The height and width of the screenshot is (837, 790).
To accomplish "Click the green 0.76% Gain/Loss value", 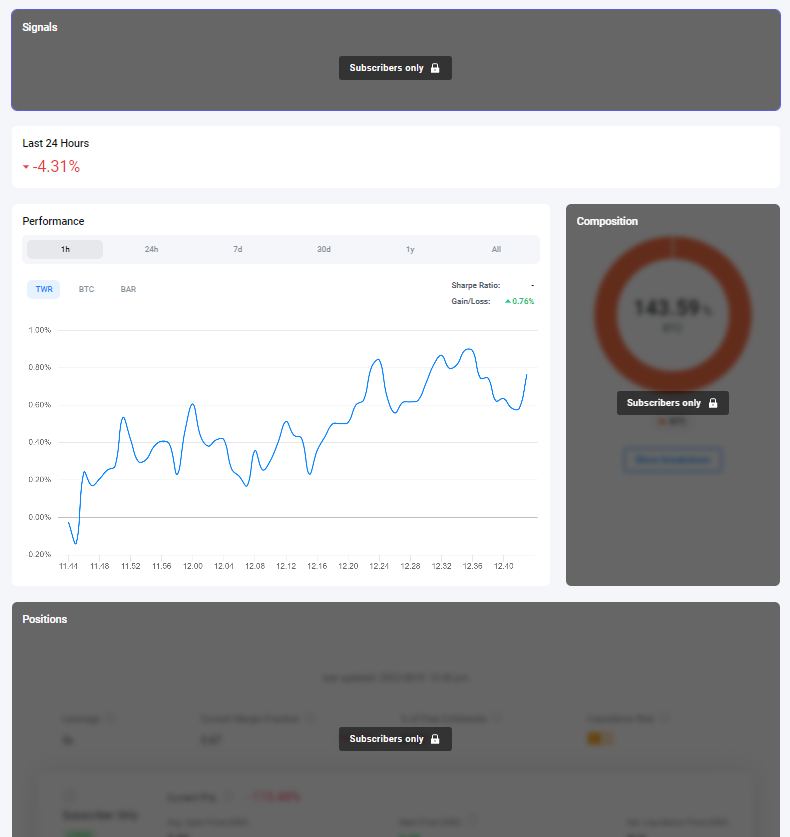I will point(523,301).
